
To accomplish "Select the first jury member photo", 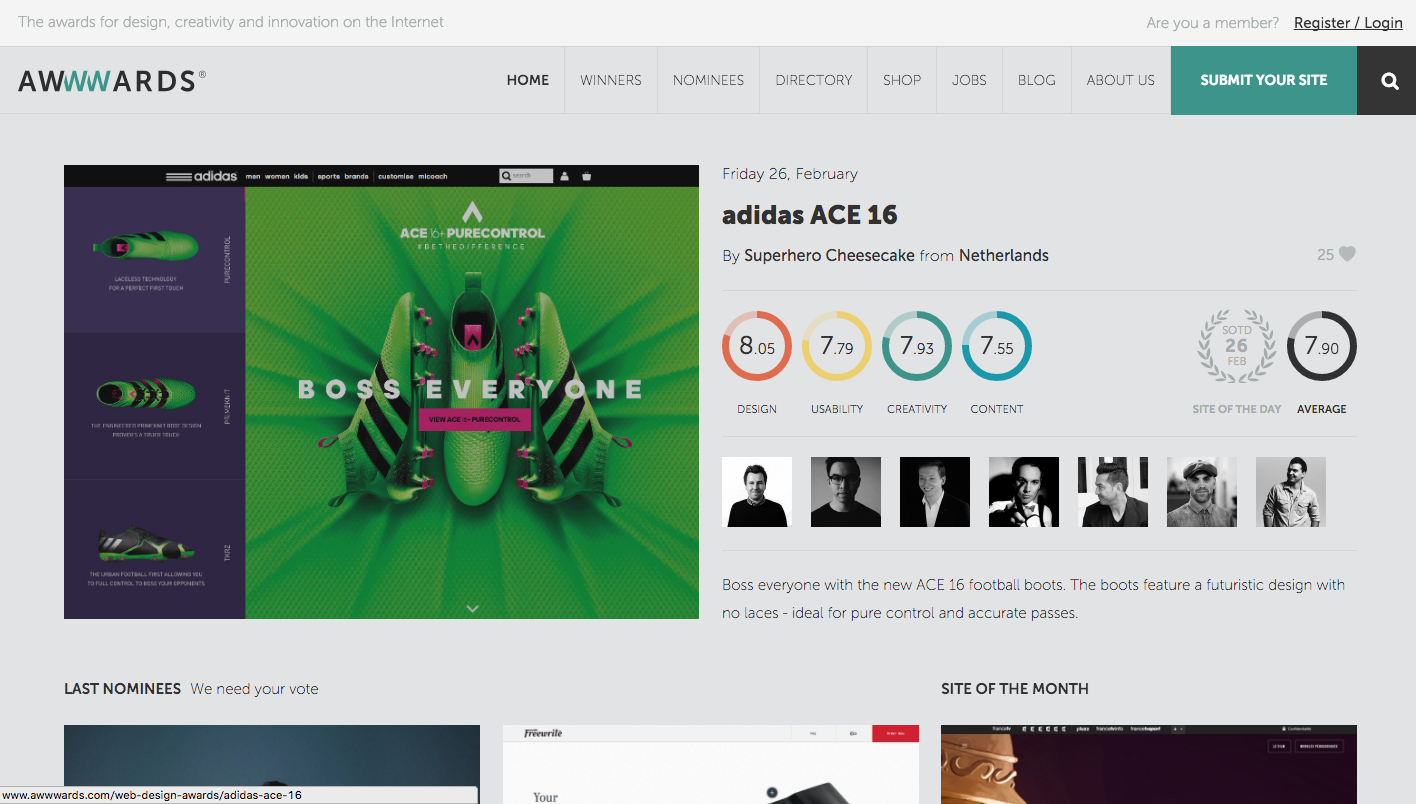I will pos(757,492).
